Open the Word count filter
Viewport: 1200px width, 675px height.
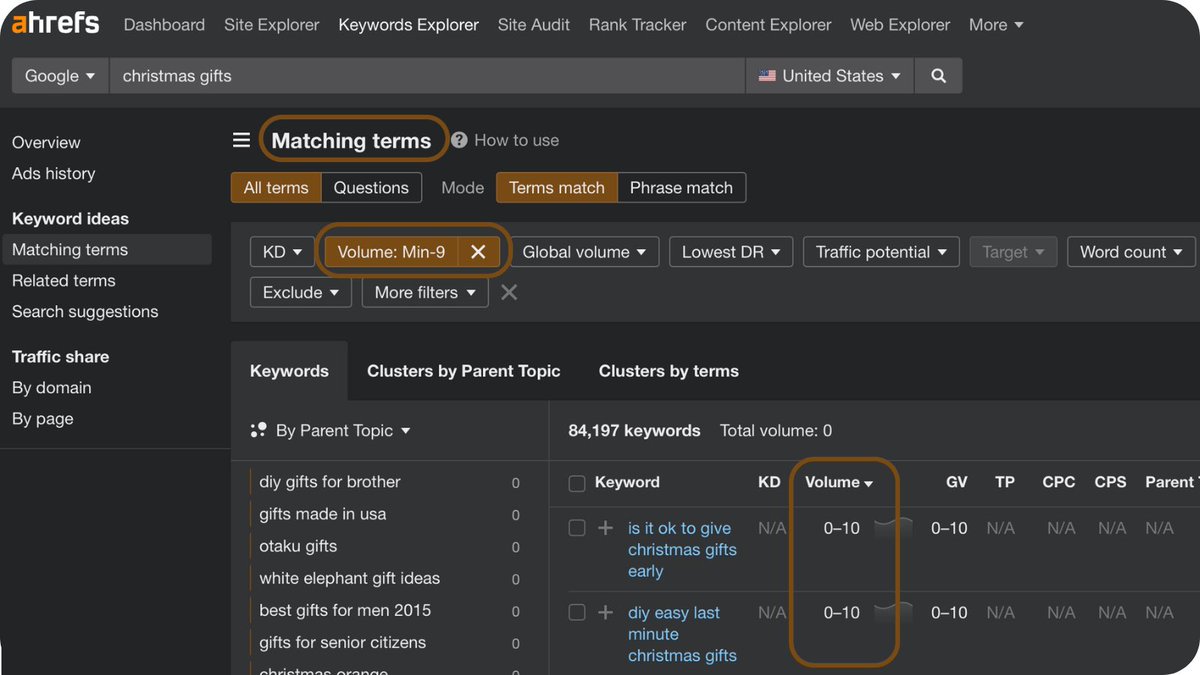click(1131, 252)
